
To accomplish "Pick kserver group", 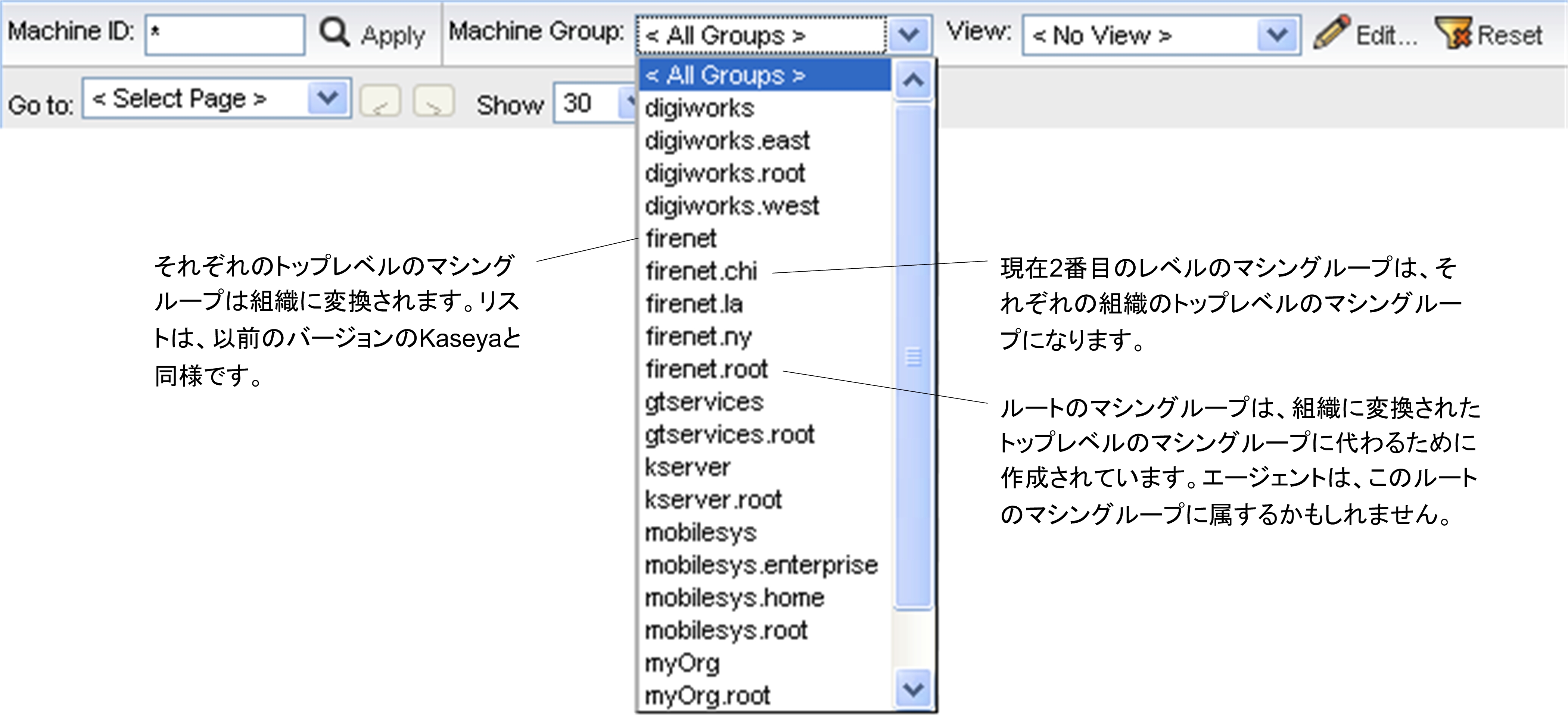I will pos(765,467).
